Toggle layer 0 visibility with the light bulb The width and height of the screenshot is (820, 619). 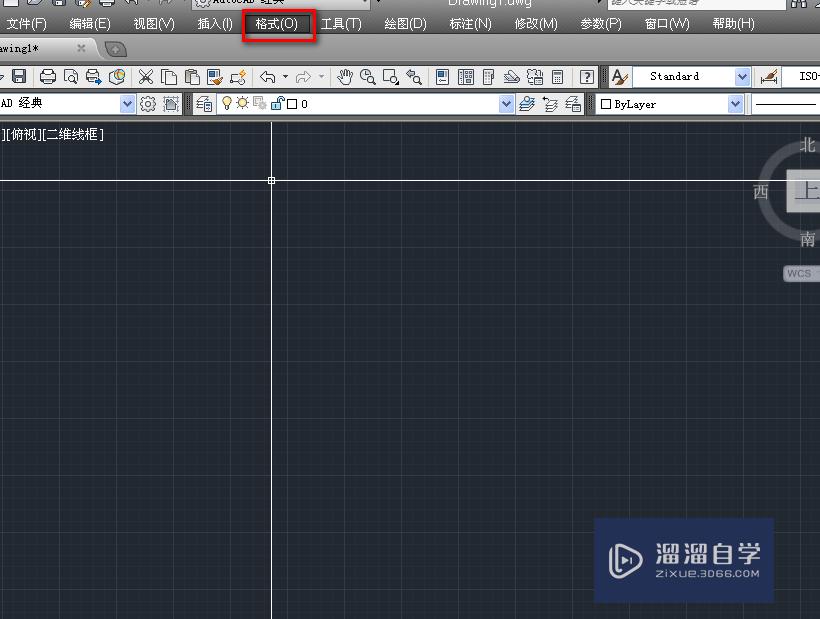226,103
